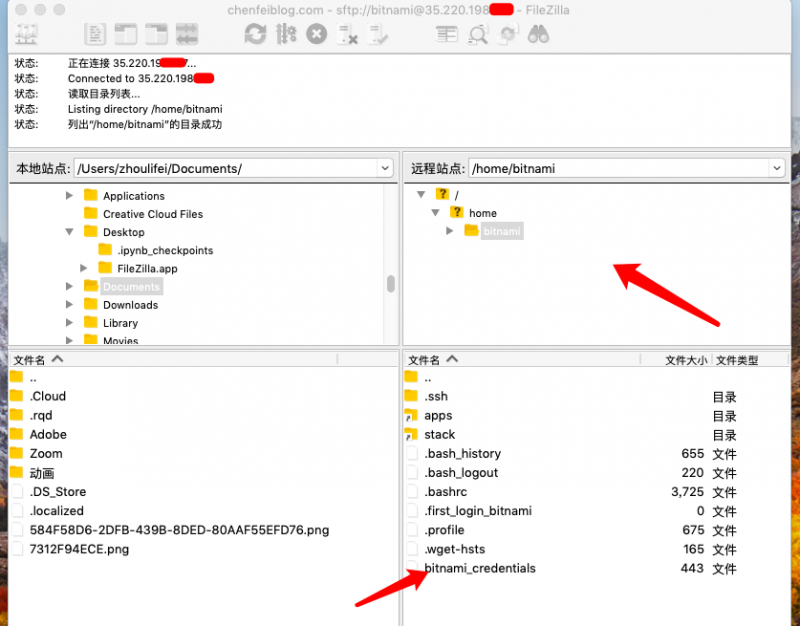This screenshot has height=626, width=800.
Task: Toggle the local directory tree display
Action: tap(126, 35)
